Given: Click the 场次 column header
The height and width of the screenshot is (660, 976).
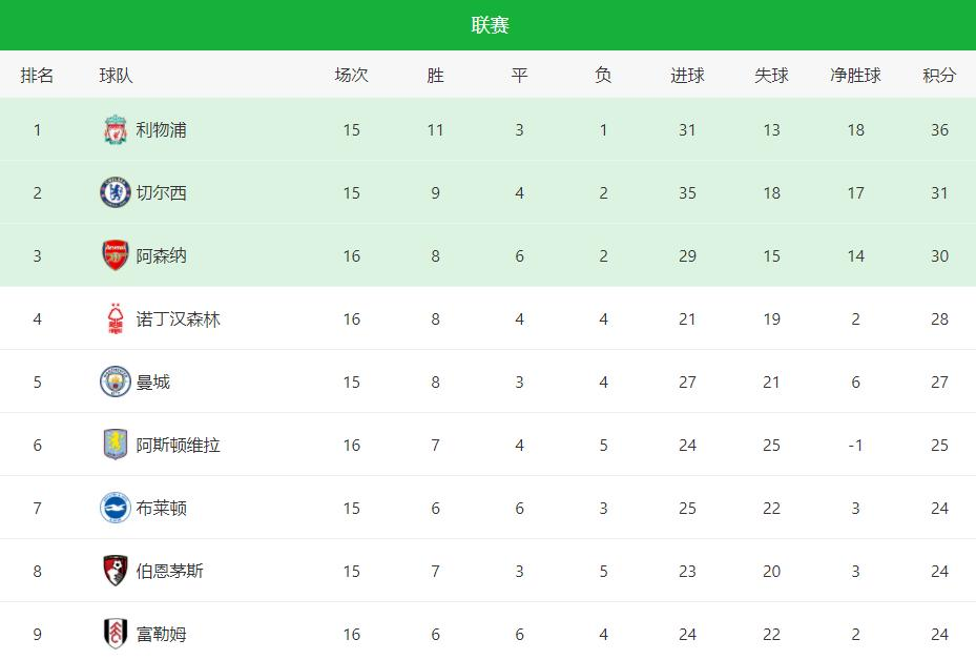Looking at the screenshot, I should coord(351,75).
